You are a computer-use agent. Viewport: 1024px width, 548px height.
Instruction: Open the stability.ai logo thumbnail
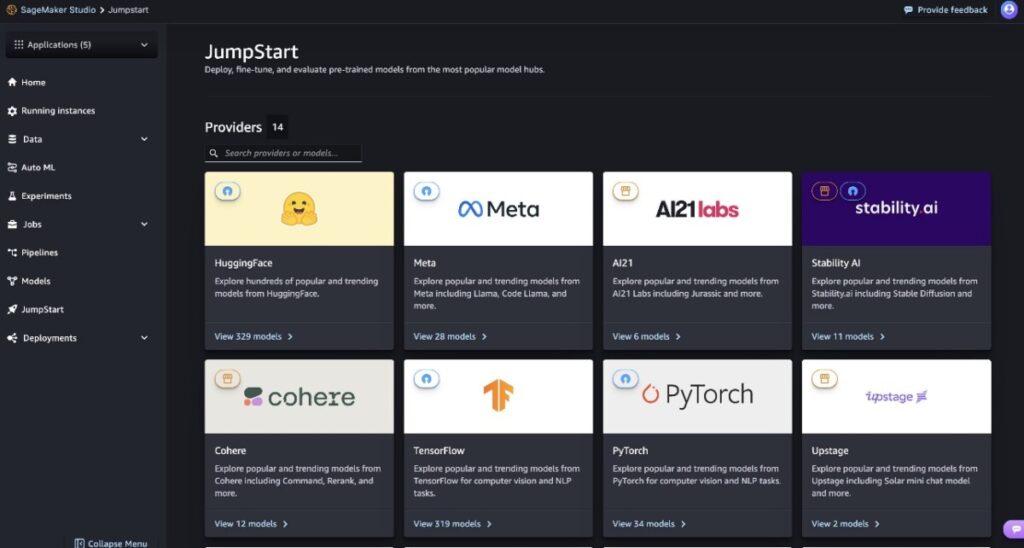pos(897,209)
